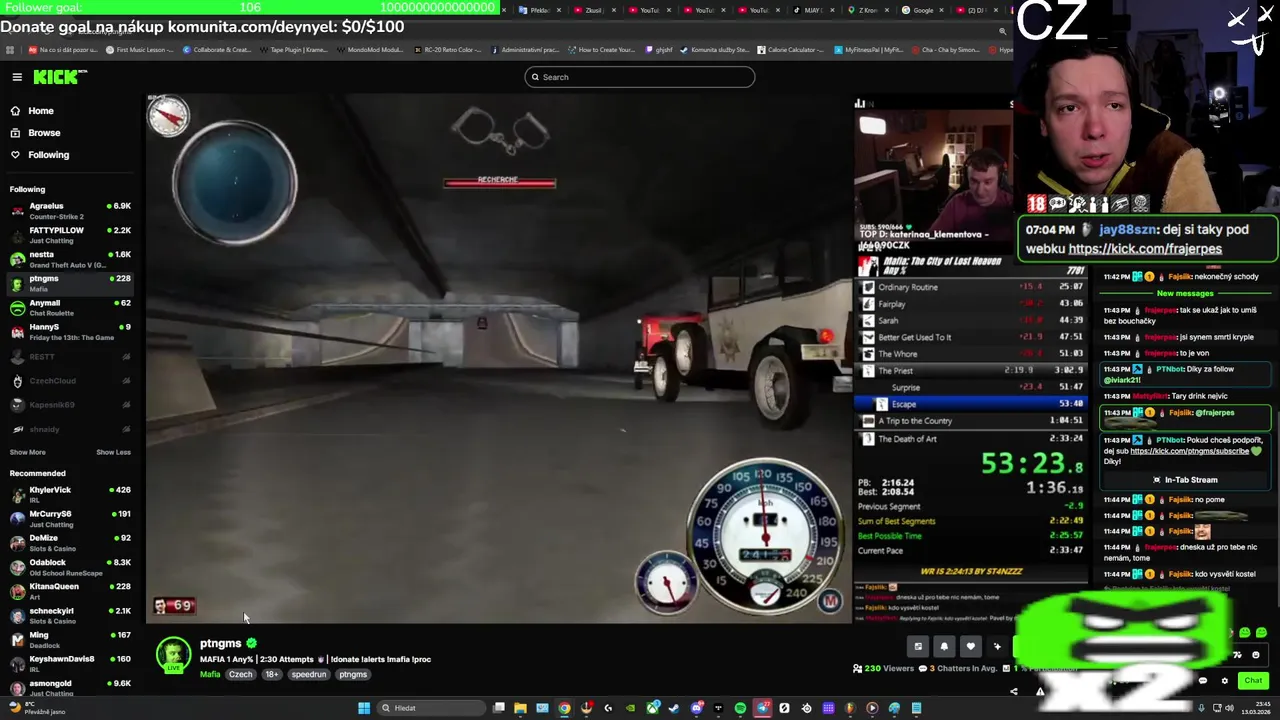Open schneckyirl recommended channel
This screenshot has width=1280, height=720.
point(70,615)
